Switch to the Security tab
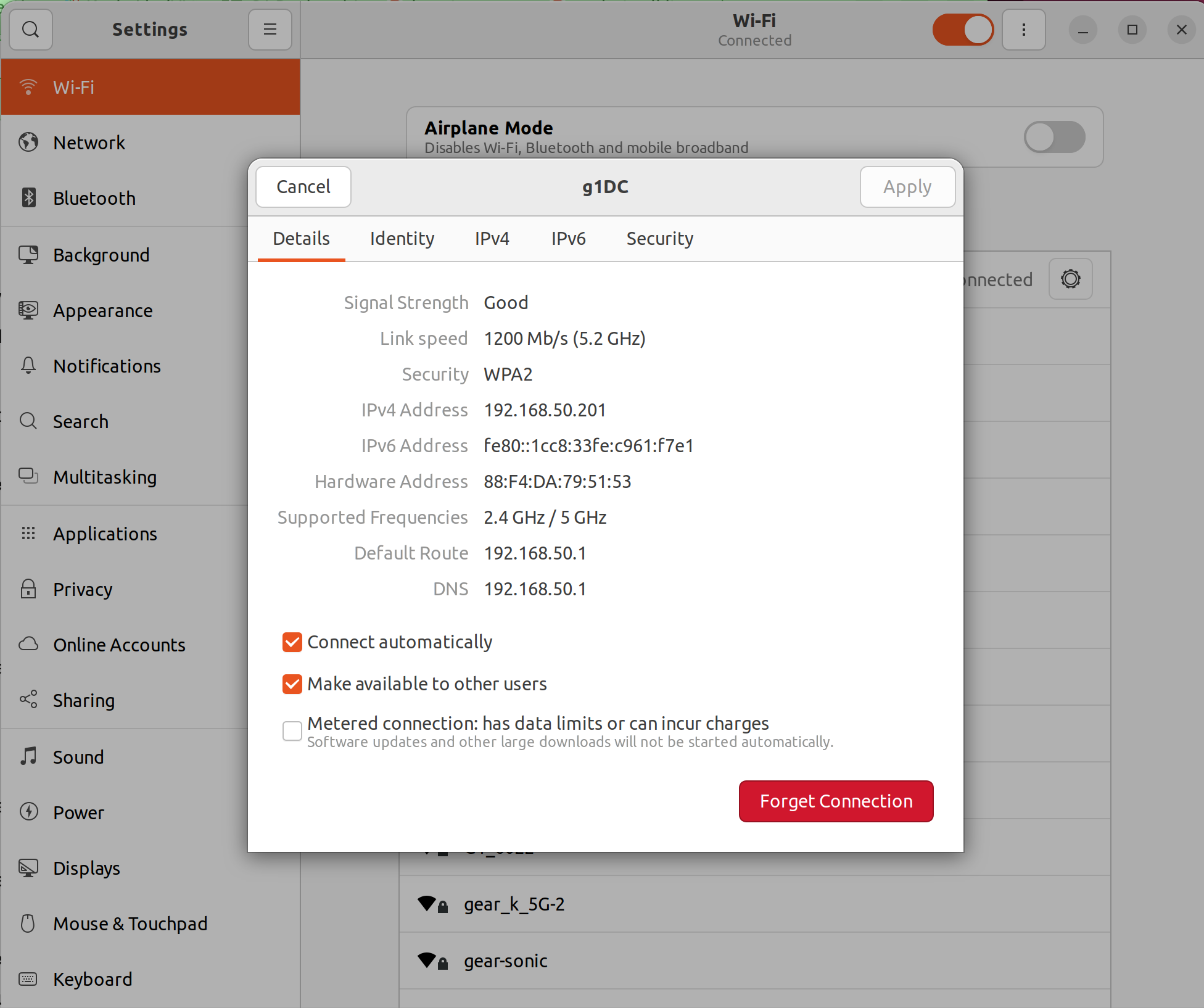Screen dimensions: 1204x1008 tap(659, 239)
